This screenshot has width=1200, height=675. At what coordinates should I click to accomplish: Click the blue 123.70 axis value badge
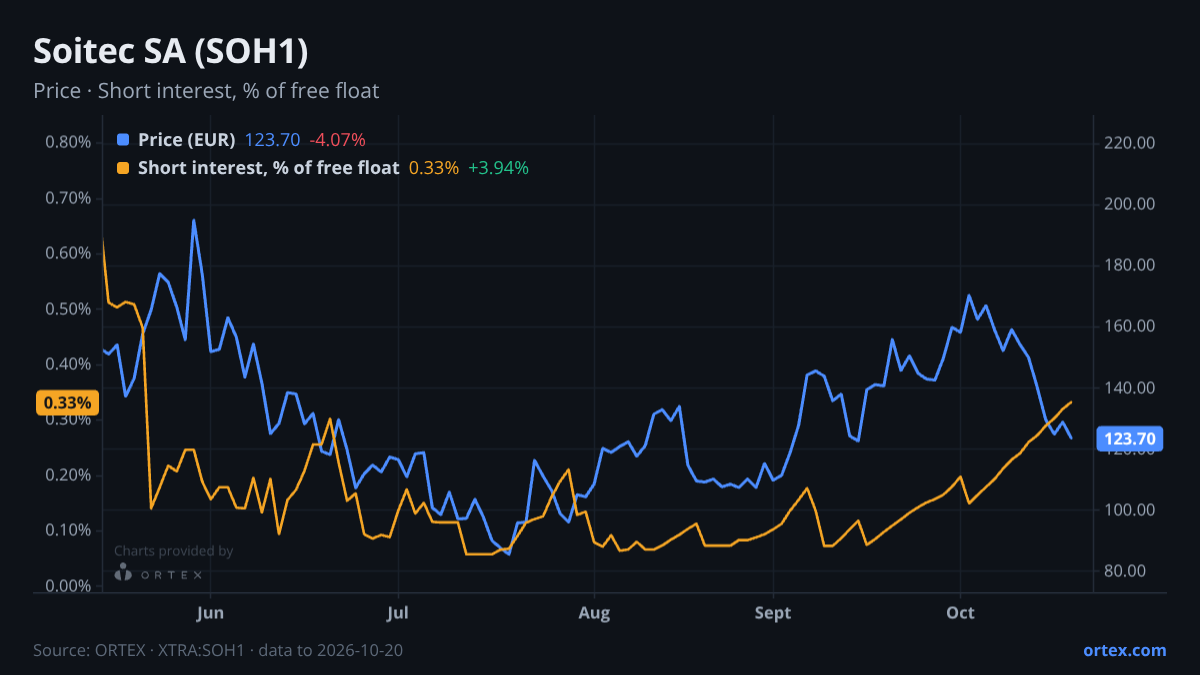1132,438
